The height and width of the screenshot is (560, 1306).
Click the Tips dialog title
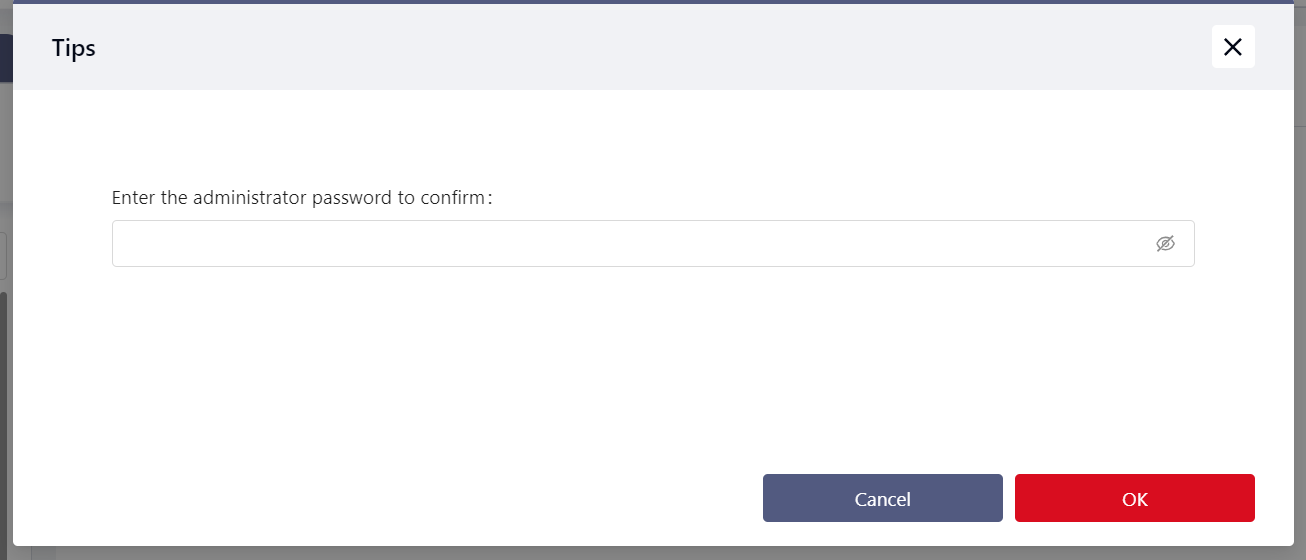pyautogui.click(x=74, y=47)
